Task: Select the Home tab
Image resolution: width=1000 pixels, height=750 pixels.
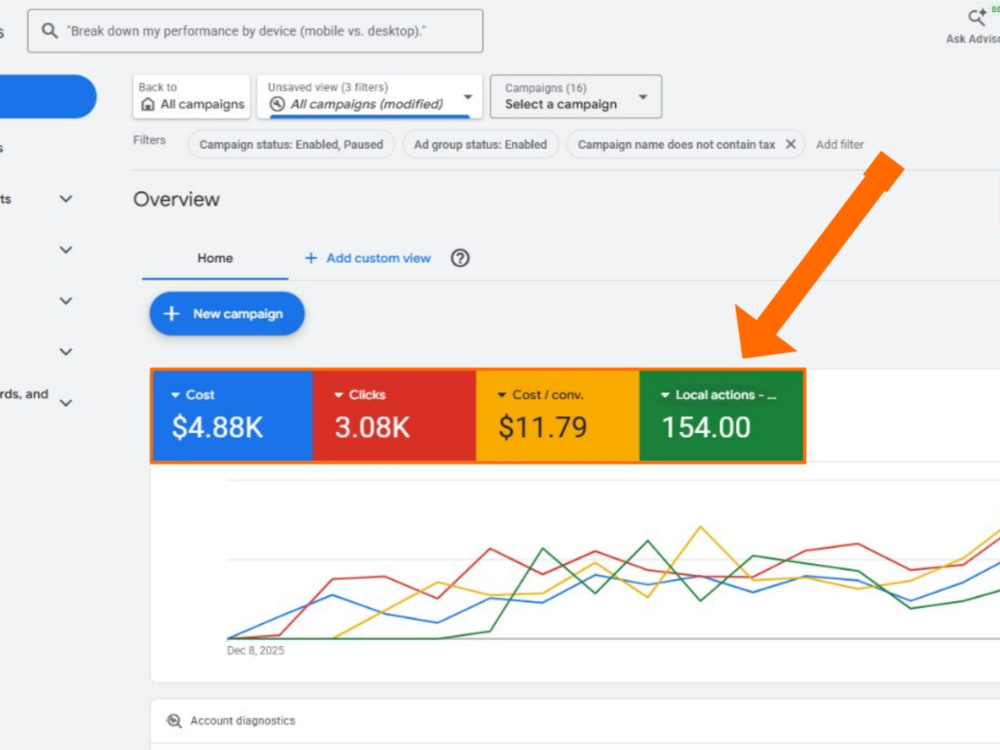Action: point(215,258)
